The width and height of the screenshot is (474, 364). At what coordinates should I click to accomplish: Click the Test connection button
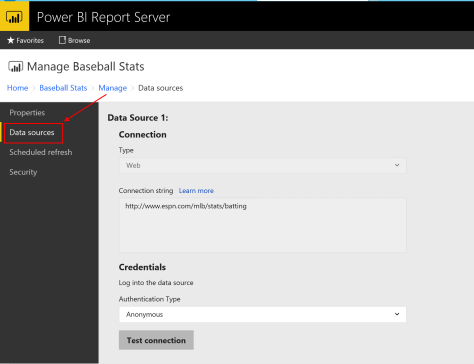tap(156, 340)
